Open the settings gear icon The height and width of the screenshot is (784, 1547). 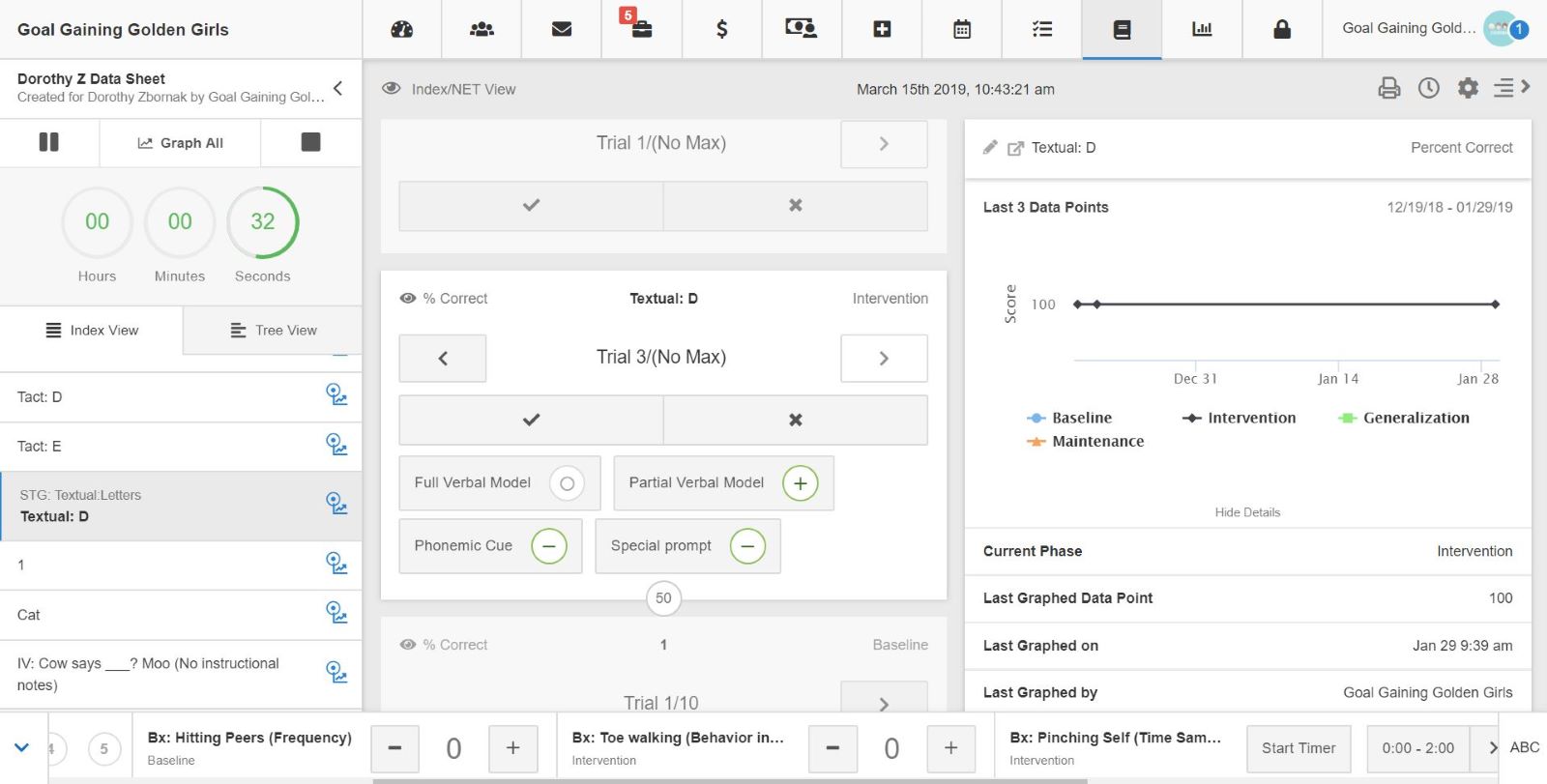pyautogui.click(x=1468, y=88)
